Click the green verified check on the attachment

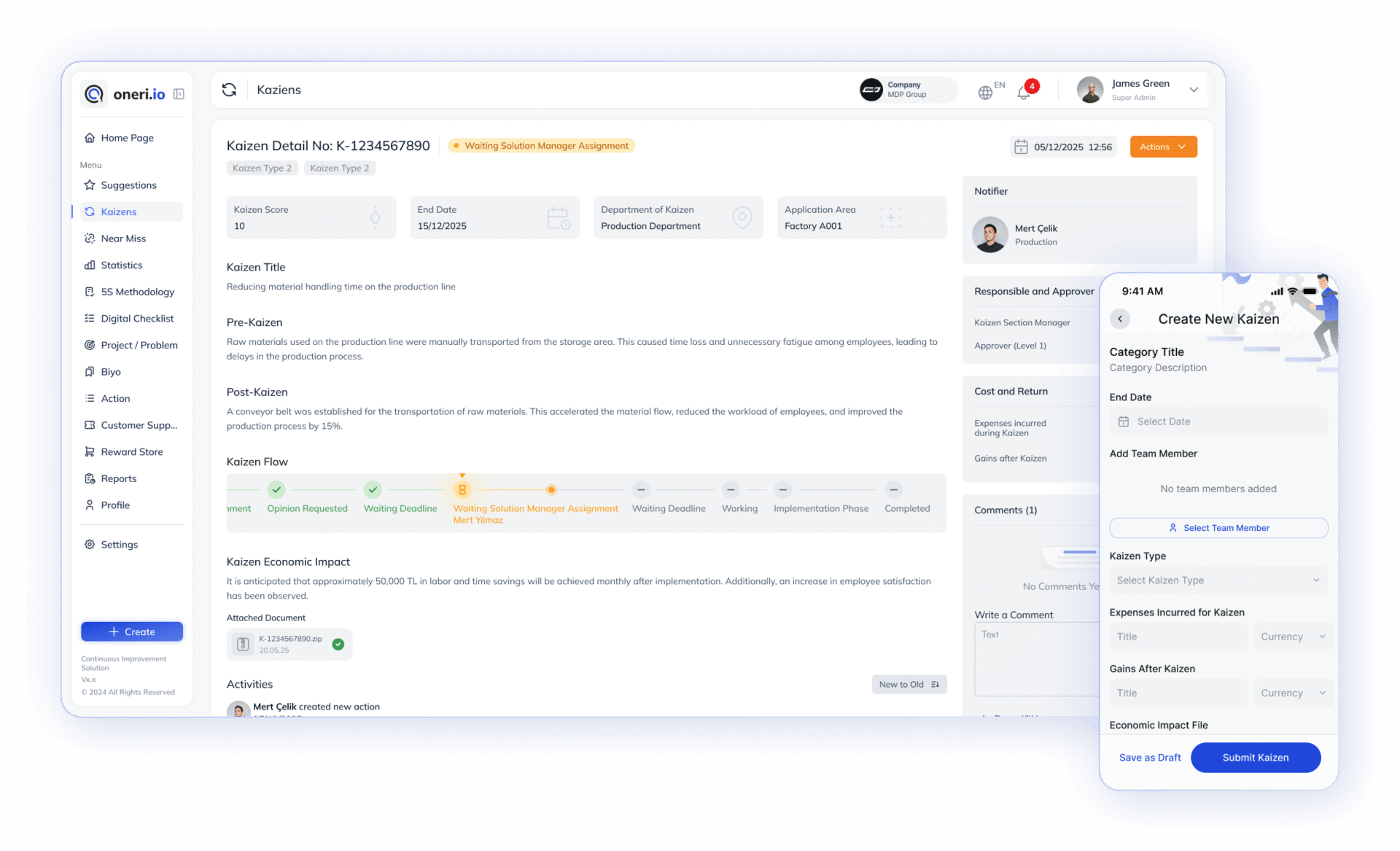click(338, 644)
